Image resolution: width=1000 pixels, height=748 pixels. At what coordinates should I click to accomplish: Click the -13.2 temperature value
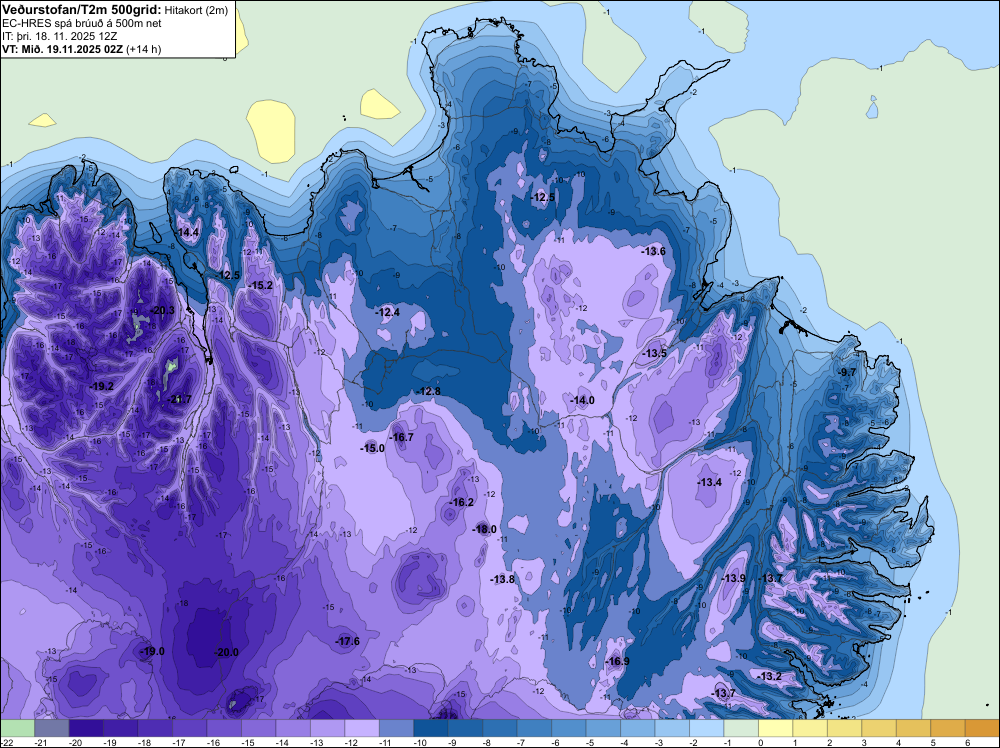pyautogui.click(x=770, y=676)
